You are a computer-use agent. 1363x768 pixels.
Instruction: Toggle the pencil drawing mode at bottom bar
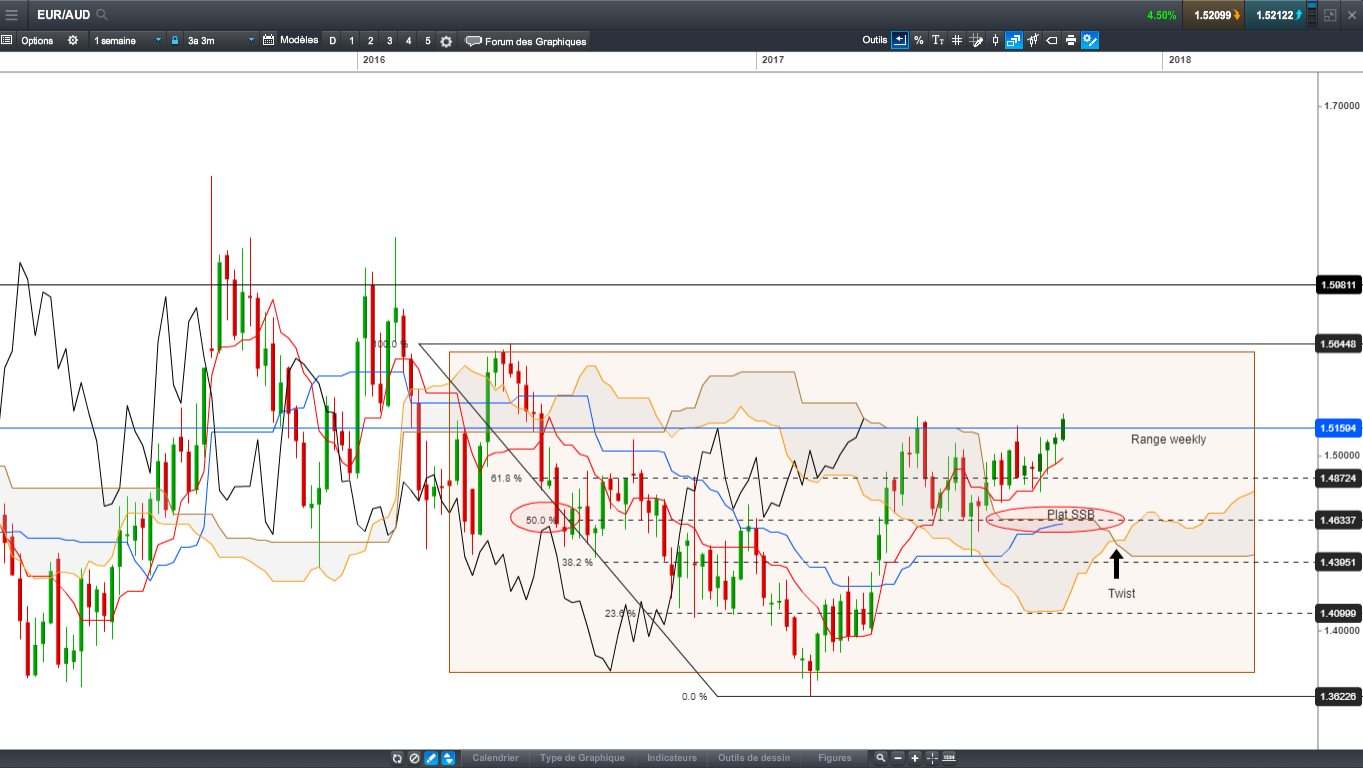[431, 758]
